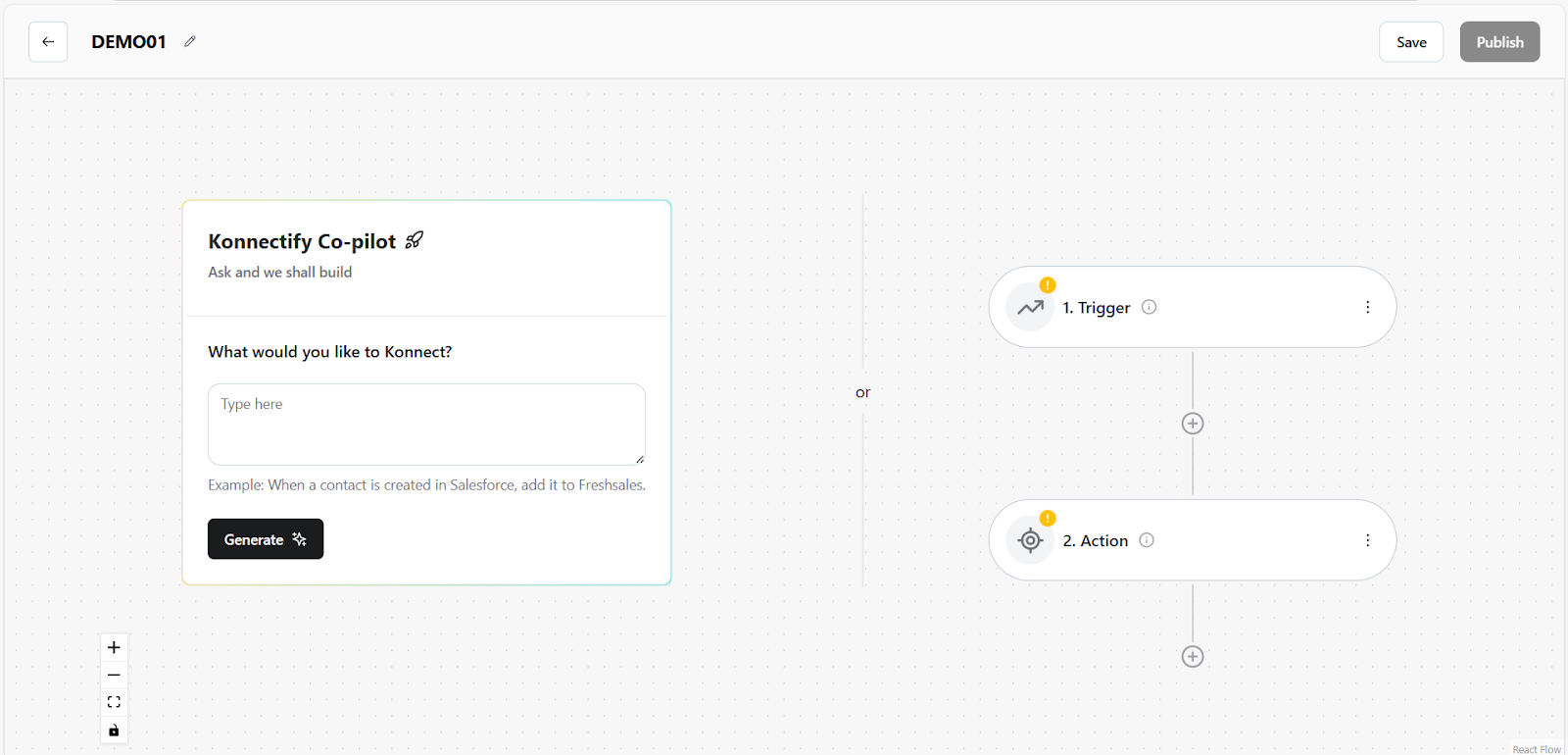The image size is (1568, 755).
Task: Add a step between Trigger and Action
Action: point(1193,424)
